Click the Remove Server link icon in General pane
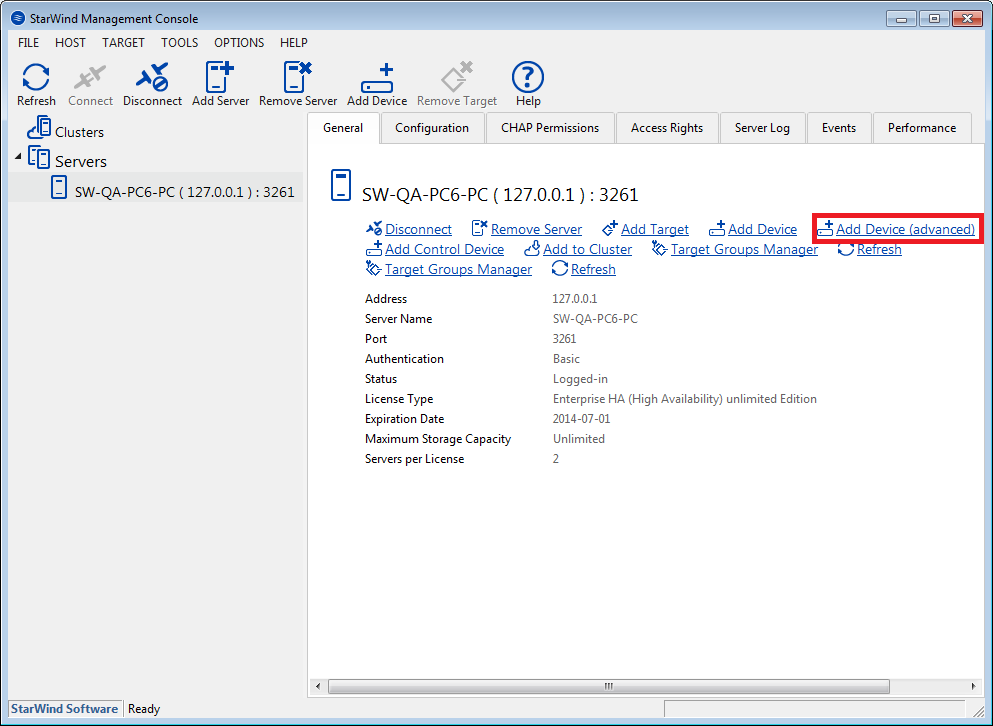The width and height of the screenshot is (993, 726). coord(479,228)
